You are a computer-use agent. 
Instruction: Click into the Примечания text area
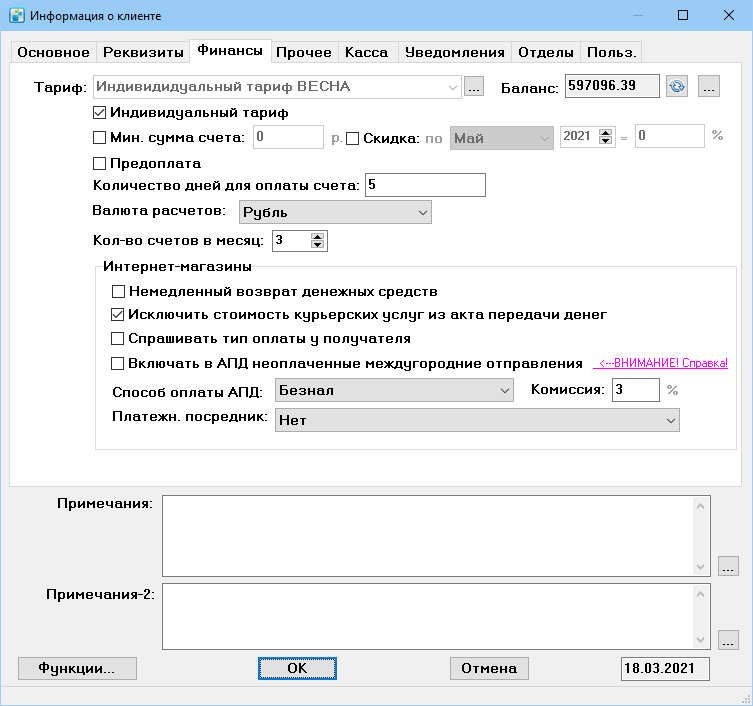[x=427, y=536]
